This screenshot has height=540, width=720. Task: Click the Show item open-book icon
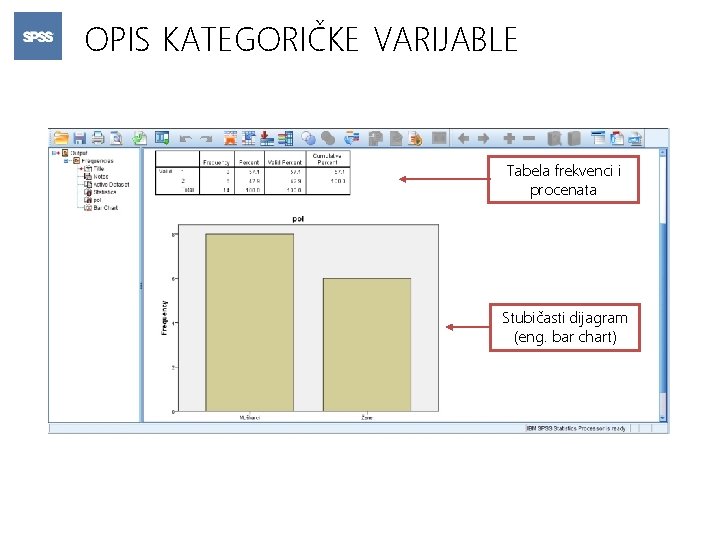[555, 138]
